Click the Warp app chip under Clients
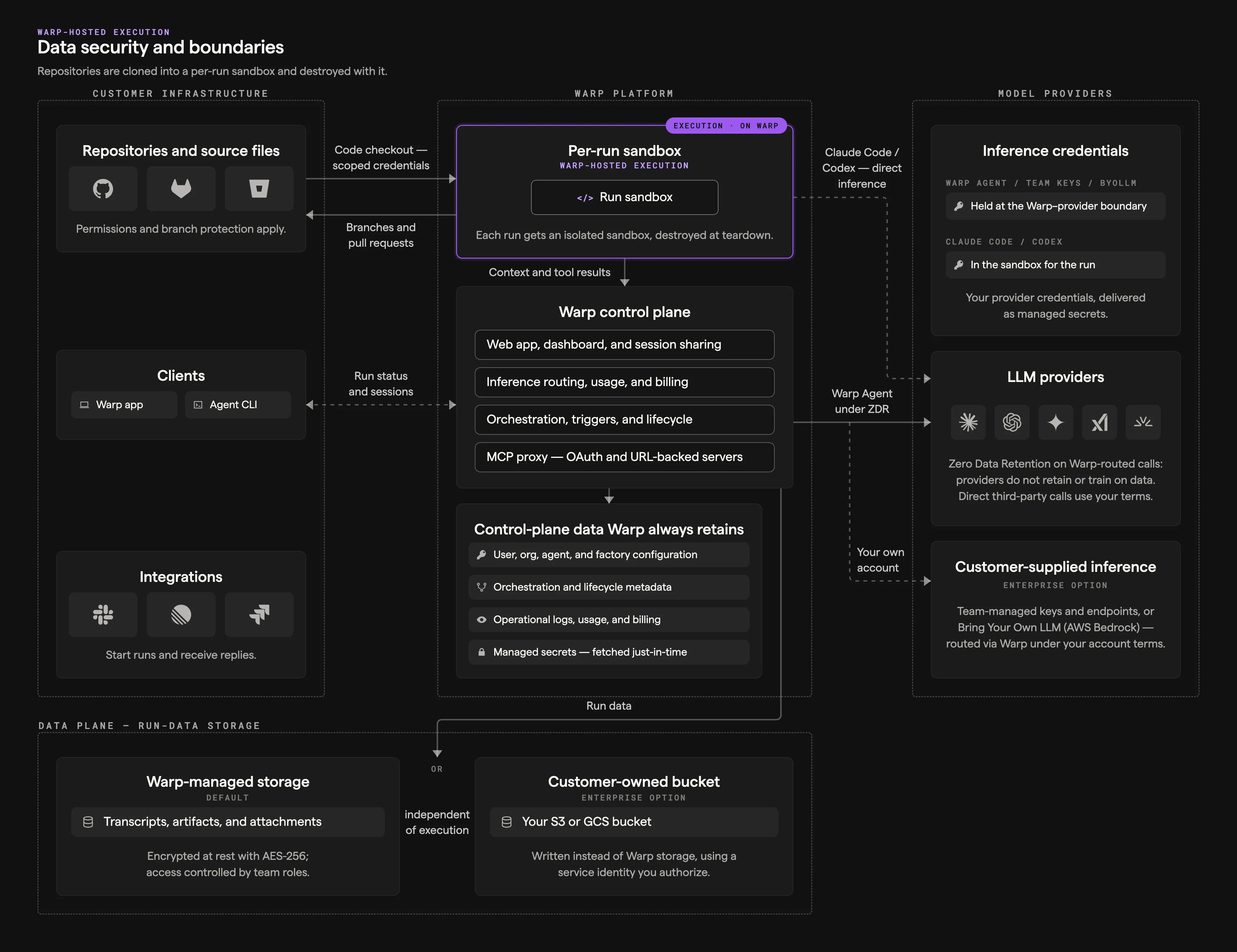 point(124,405)
